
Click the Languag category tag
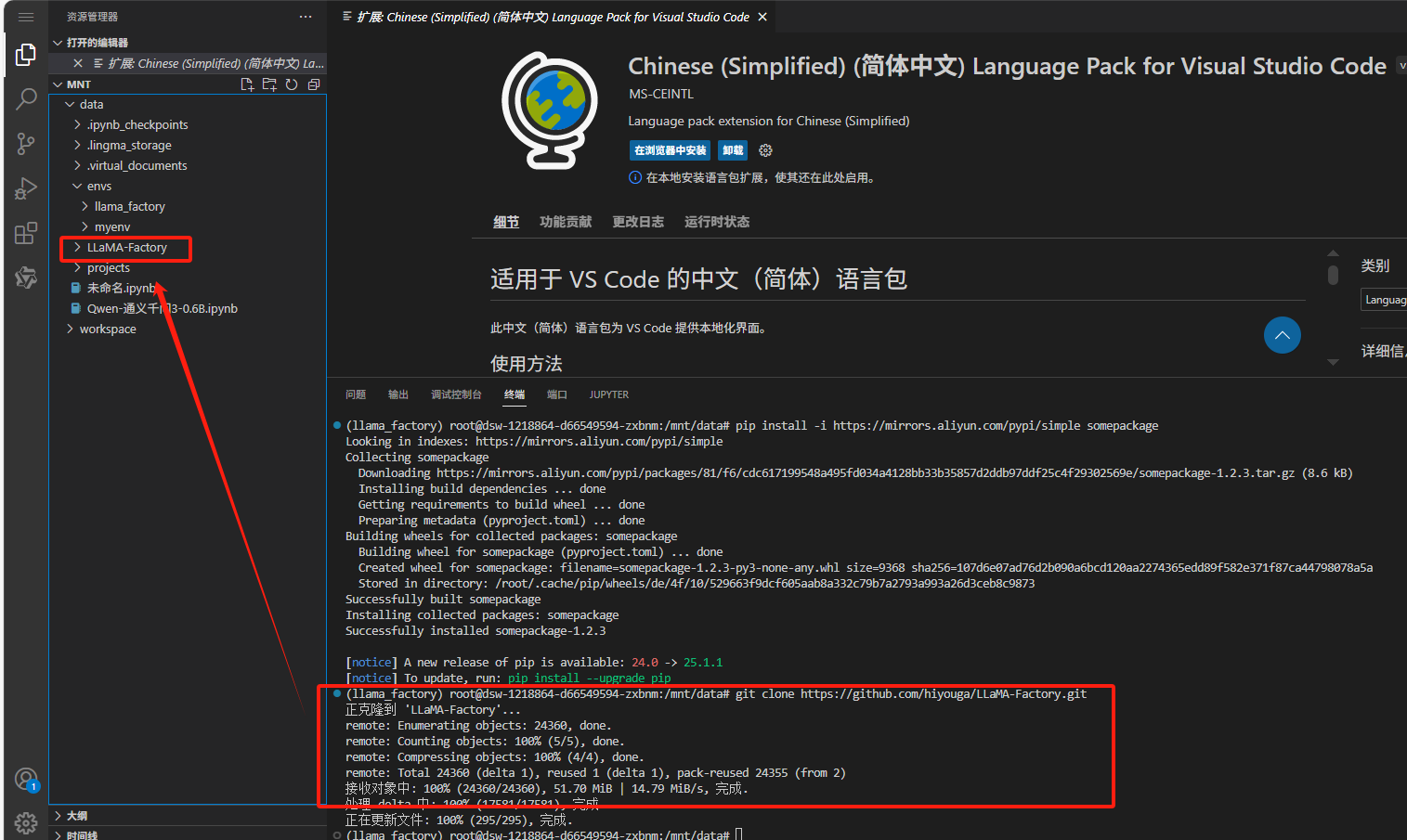point(1385,300)
